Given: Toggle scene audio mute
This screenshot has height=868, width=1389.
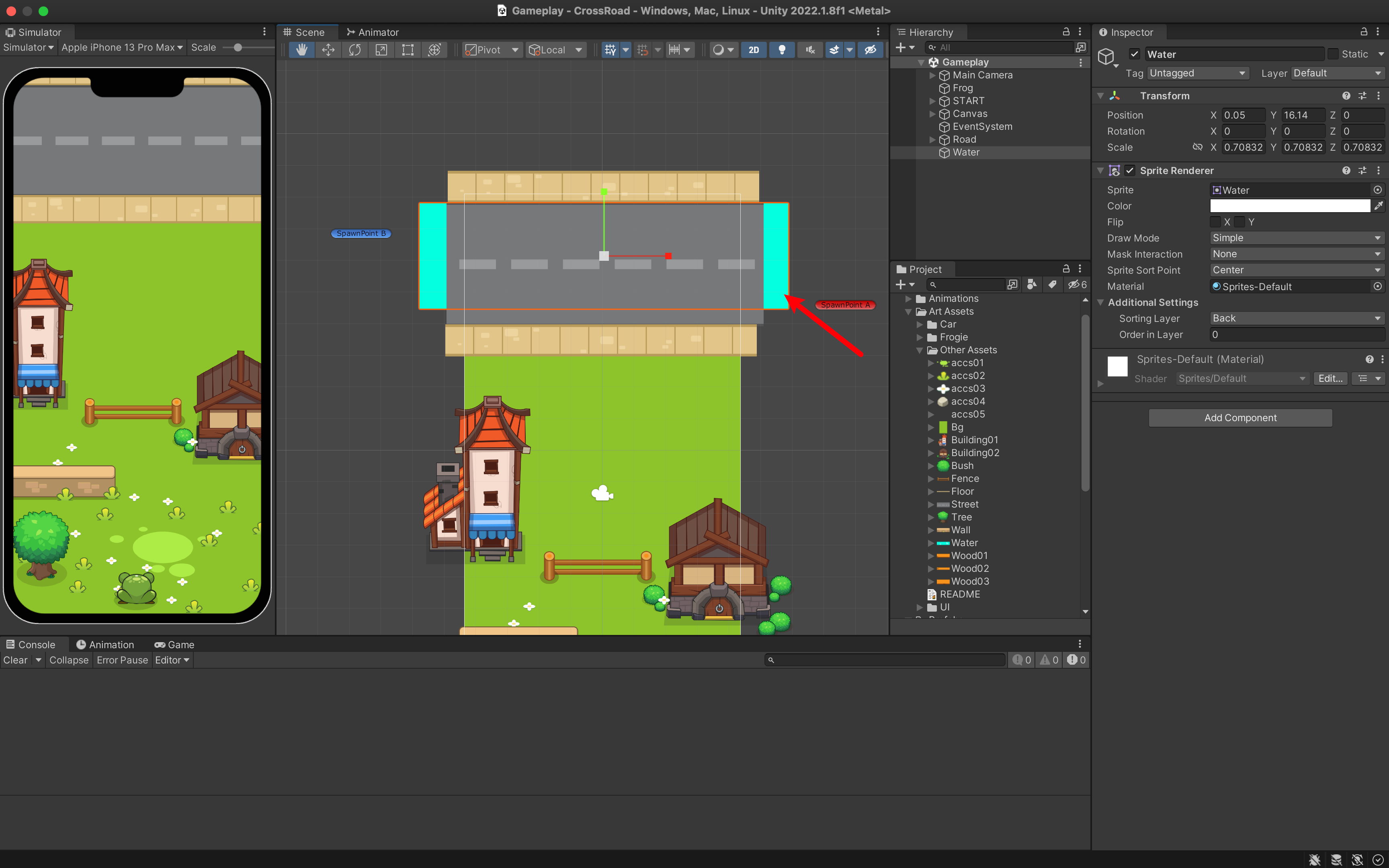Looking at the screenshot, I should coord(810,50).
